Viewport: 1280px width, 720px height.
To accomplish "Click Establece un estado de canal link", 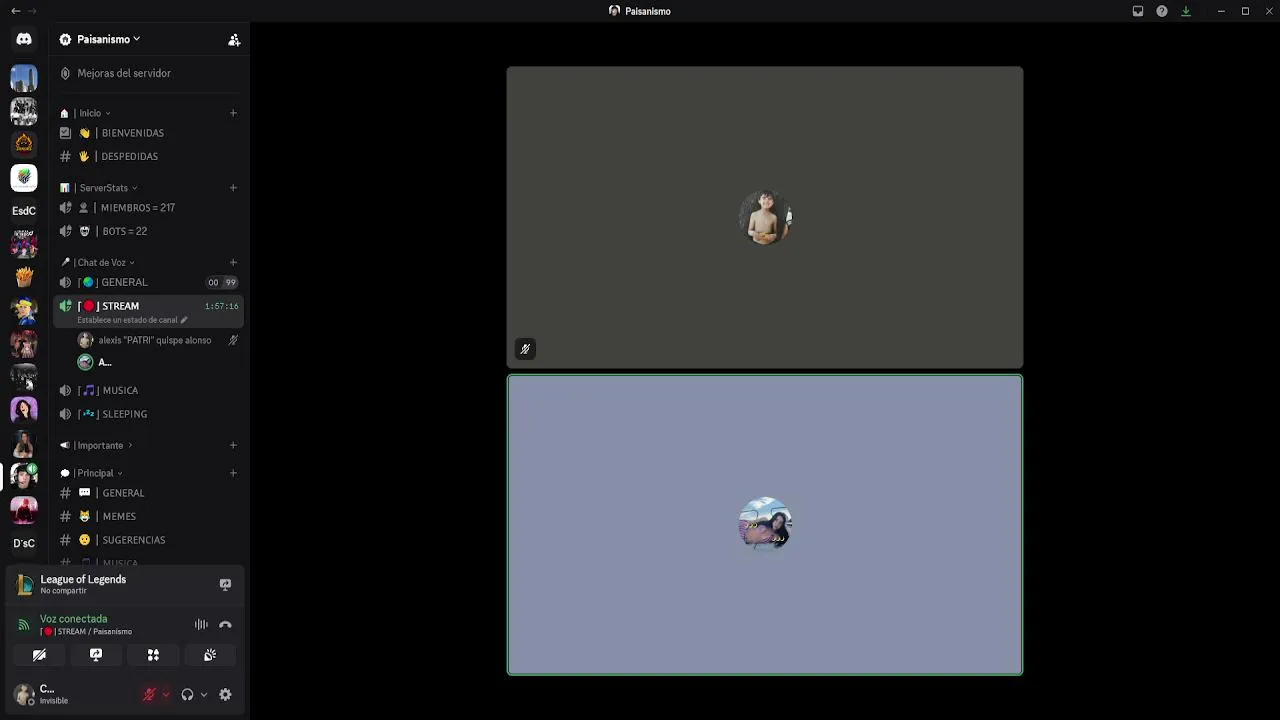I will (132, 320).
